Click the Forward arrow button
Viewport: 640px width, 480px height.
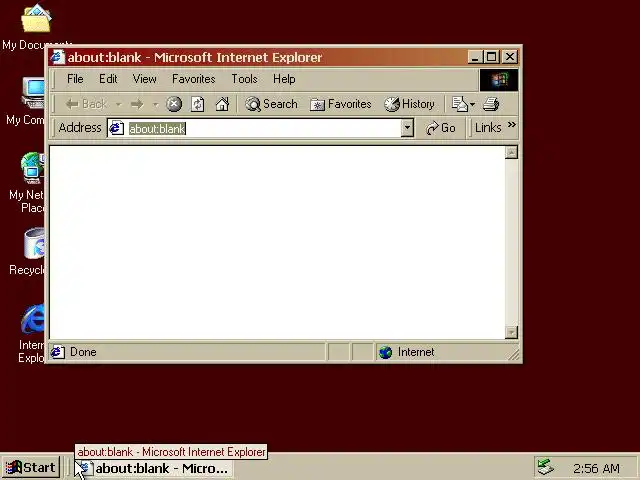point(137,104)
